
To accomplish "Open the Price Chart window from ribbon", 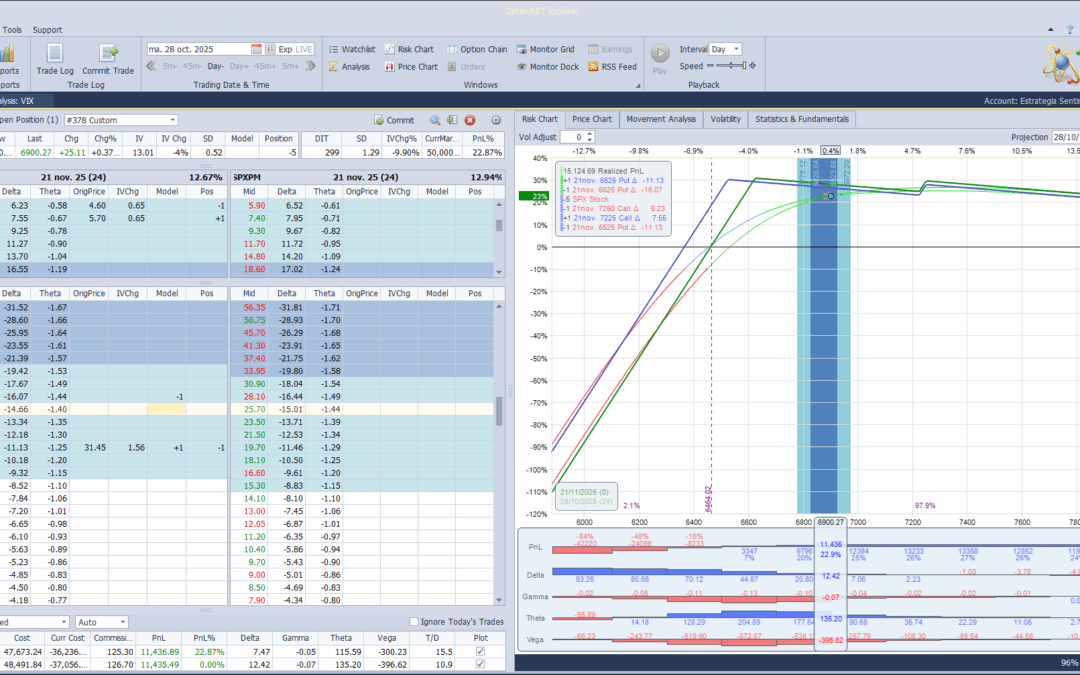I will [411, 67].
